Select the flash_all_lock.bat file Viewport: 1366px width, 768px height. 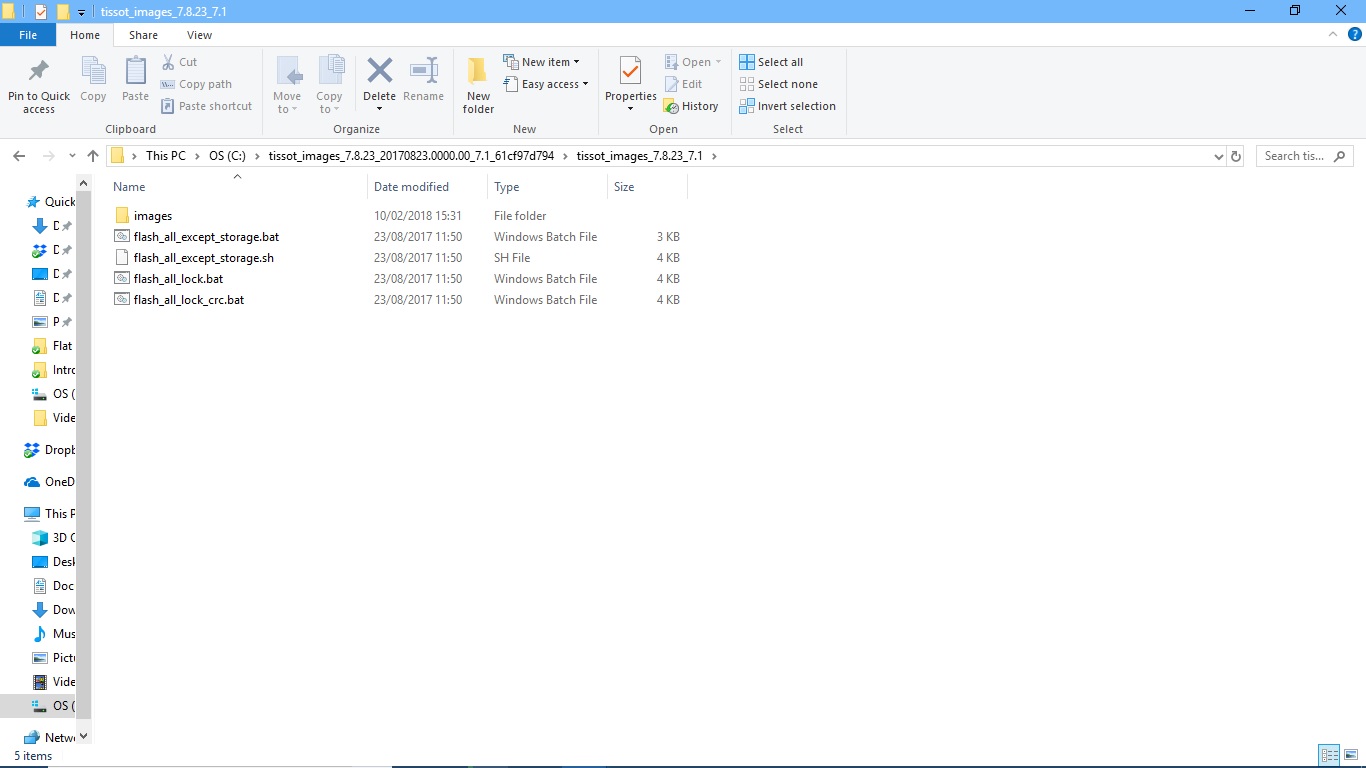(178, 279)
